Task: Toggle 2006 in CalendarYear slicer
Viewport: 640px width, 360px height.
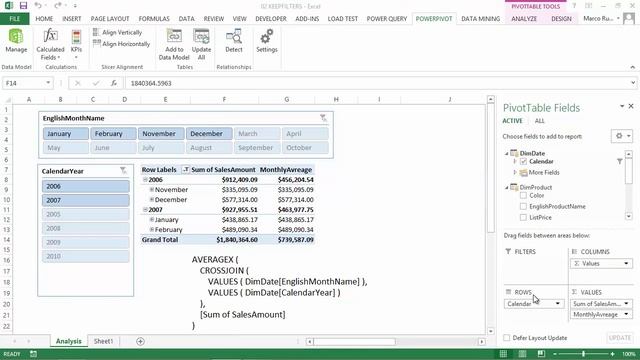Action: (86, 186)
